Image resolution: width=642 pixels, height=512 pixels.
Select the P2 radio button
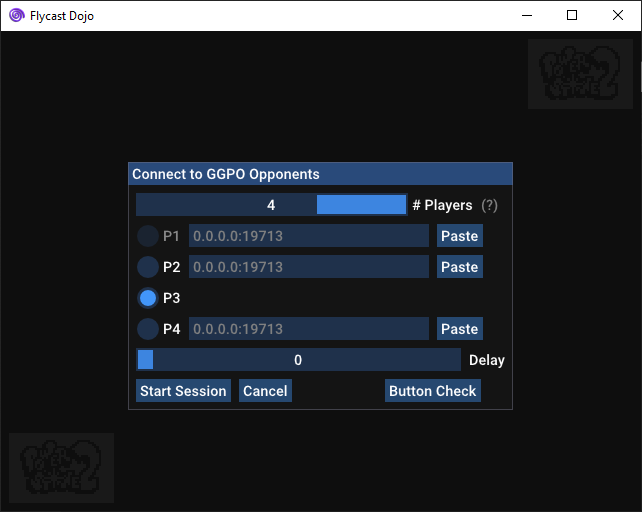[x=147, y=267]
